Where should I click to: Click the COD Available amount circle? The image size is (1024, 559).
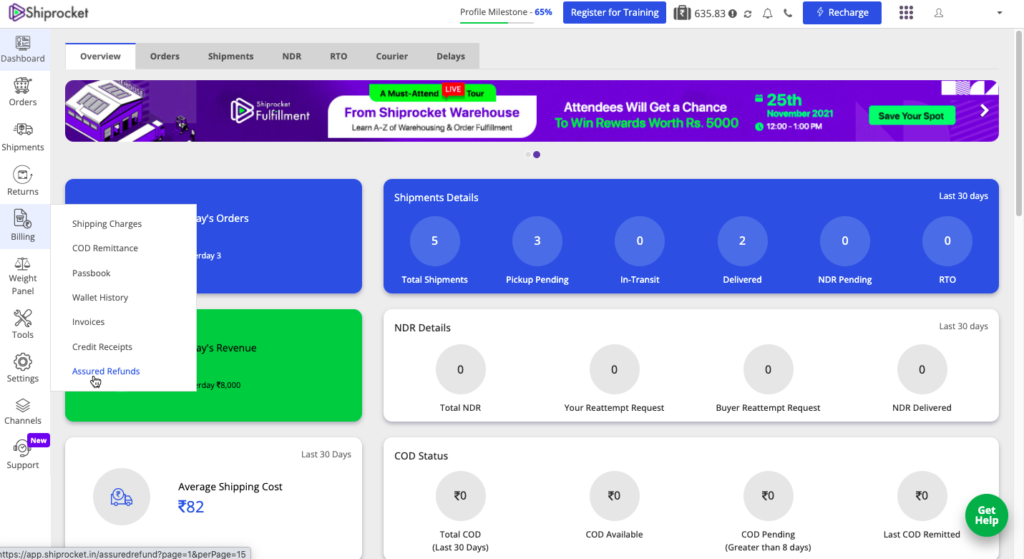[x=615, y=496]
